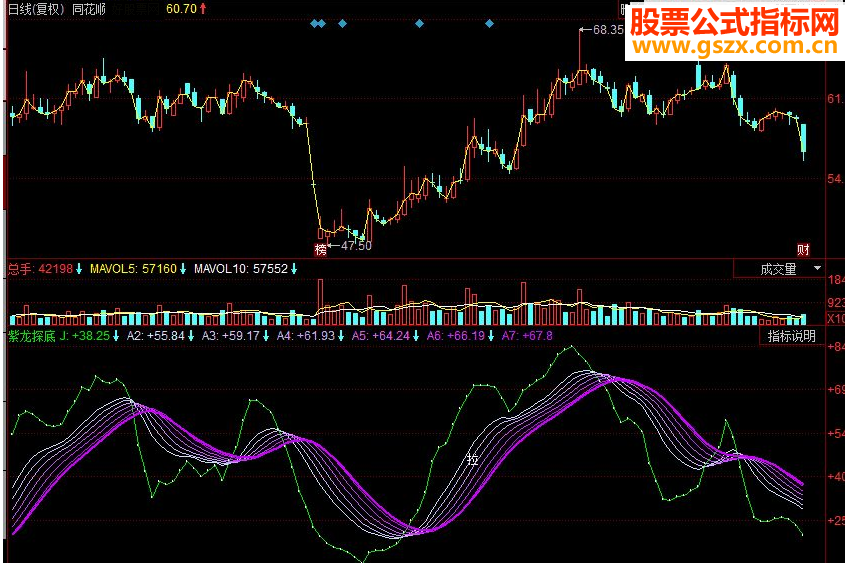Viewport: 852px width, 566px height.
Task: Click the 拉 signal marker on the indicator
Action: tap(472, 460)
